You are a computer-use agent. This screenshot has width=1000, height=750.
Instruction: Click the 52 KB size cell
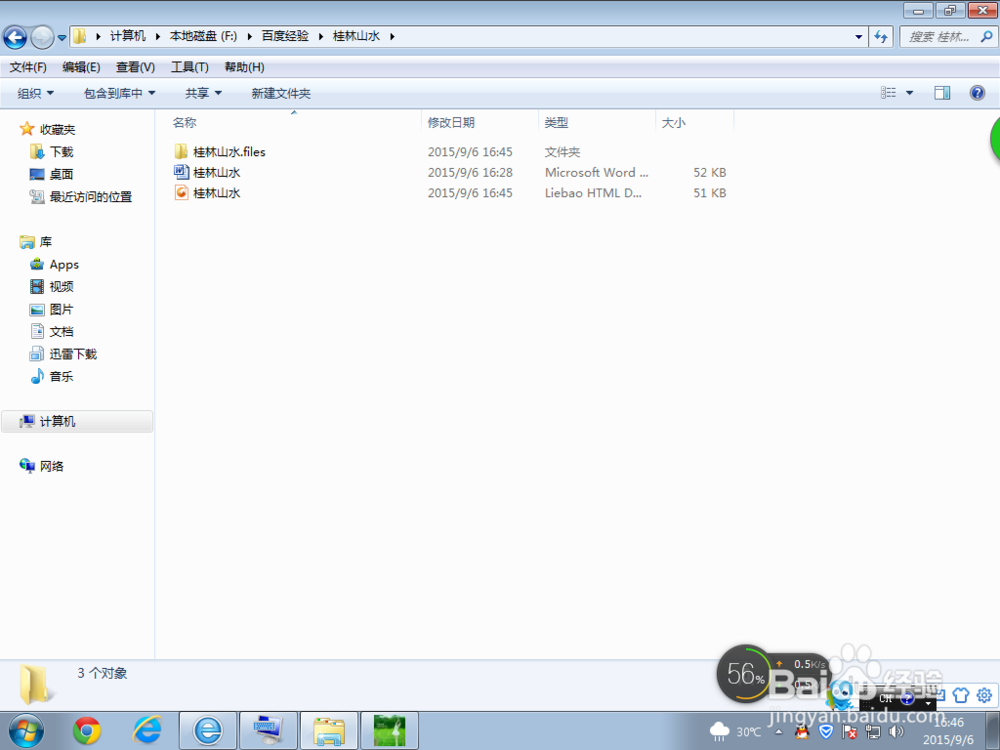pyautogui.click(x=710, y=172)
